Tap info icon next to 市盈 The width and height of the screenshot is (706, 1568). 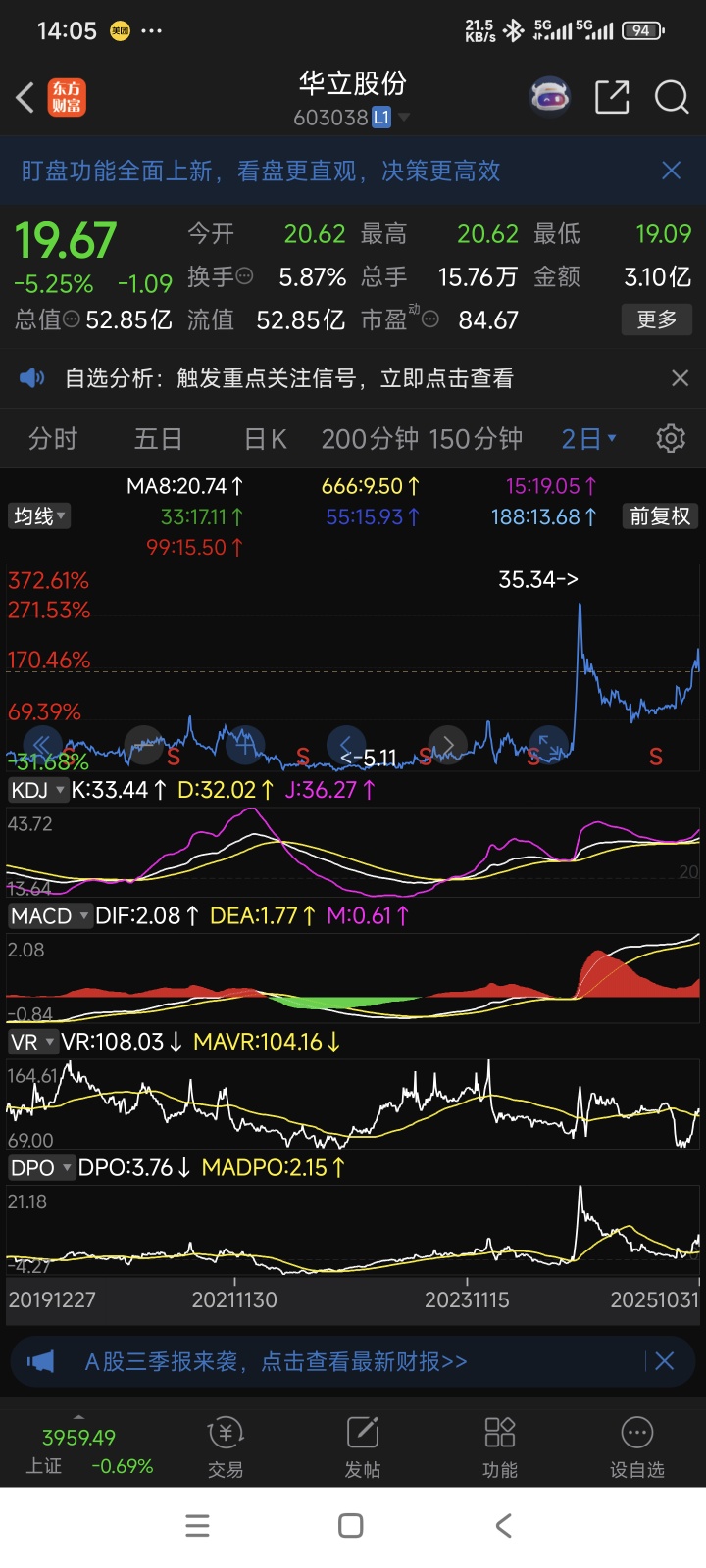pyautogui.click(x=430, y=319)
